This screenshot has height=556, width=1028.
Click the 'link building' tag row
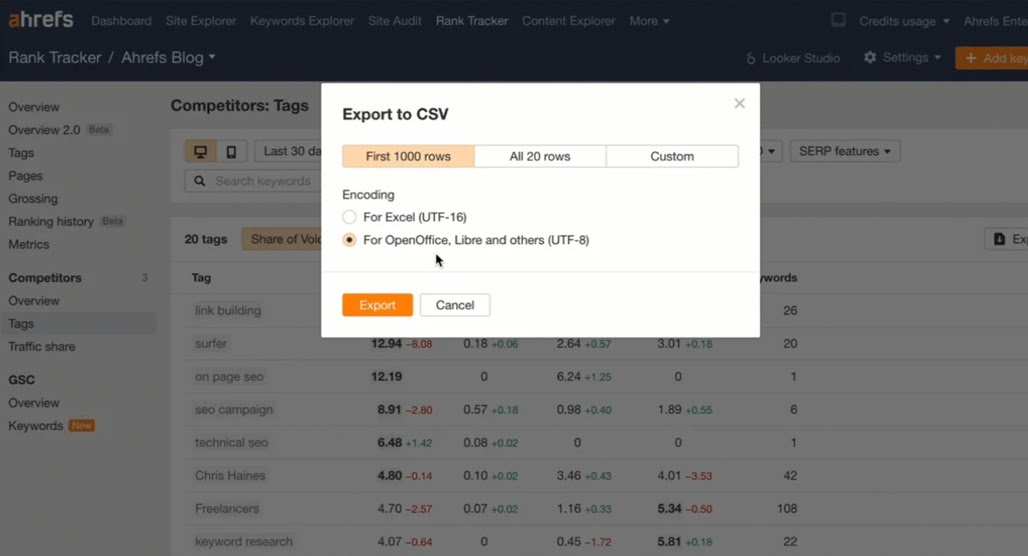click(227, 311)
